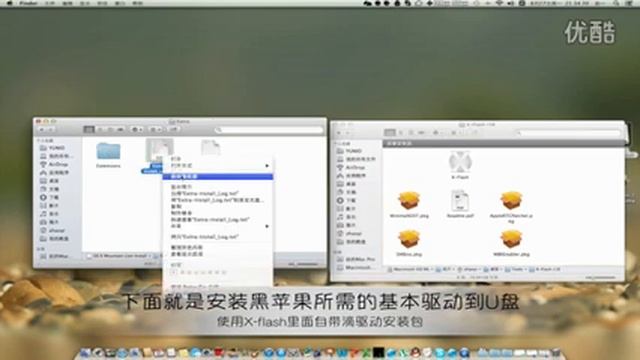Viewport: 640px width, 360px height.
Task: Open the action gear menu in Extra window
Action: tap(136, 129)
